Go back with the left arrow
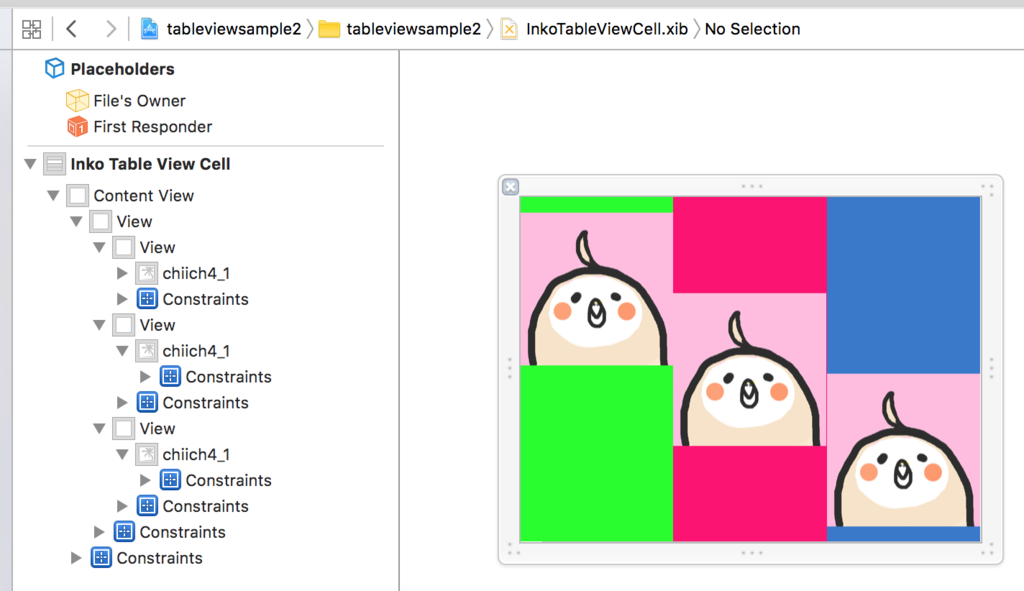 pos(72,29)
